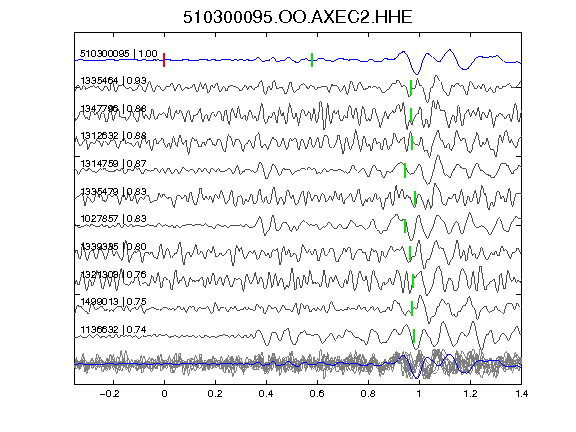Screen dimensions: 576x432
Task: Select the green pick on trace 1339385
Action: tap(410, 253)
